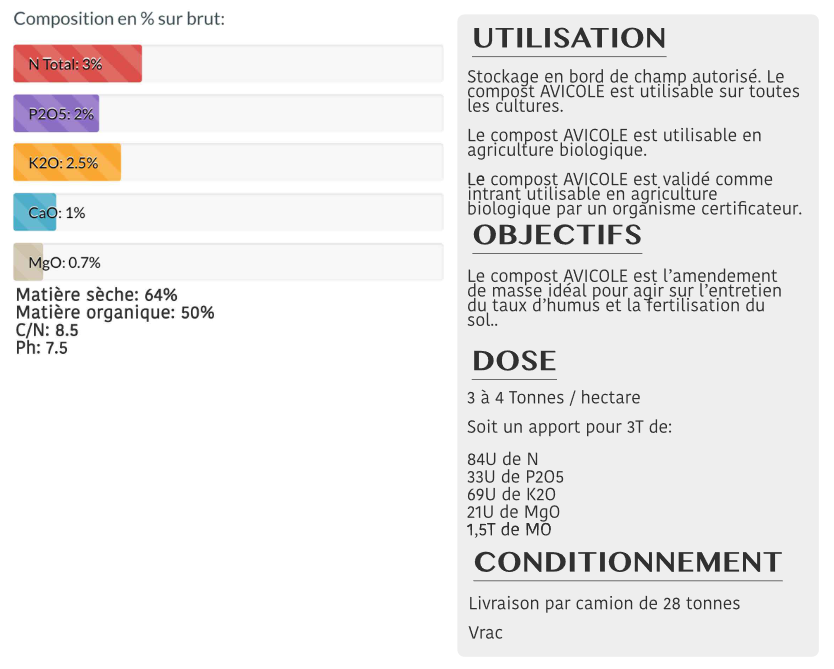Click the 'Vrac' text
This screenshot has width=834, height=669.
[x=486, y=633]
